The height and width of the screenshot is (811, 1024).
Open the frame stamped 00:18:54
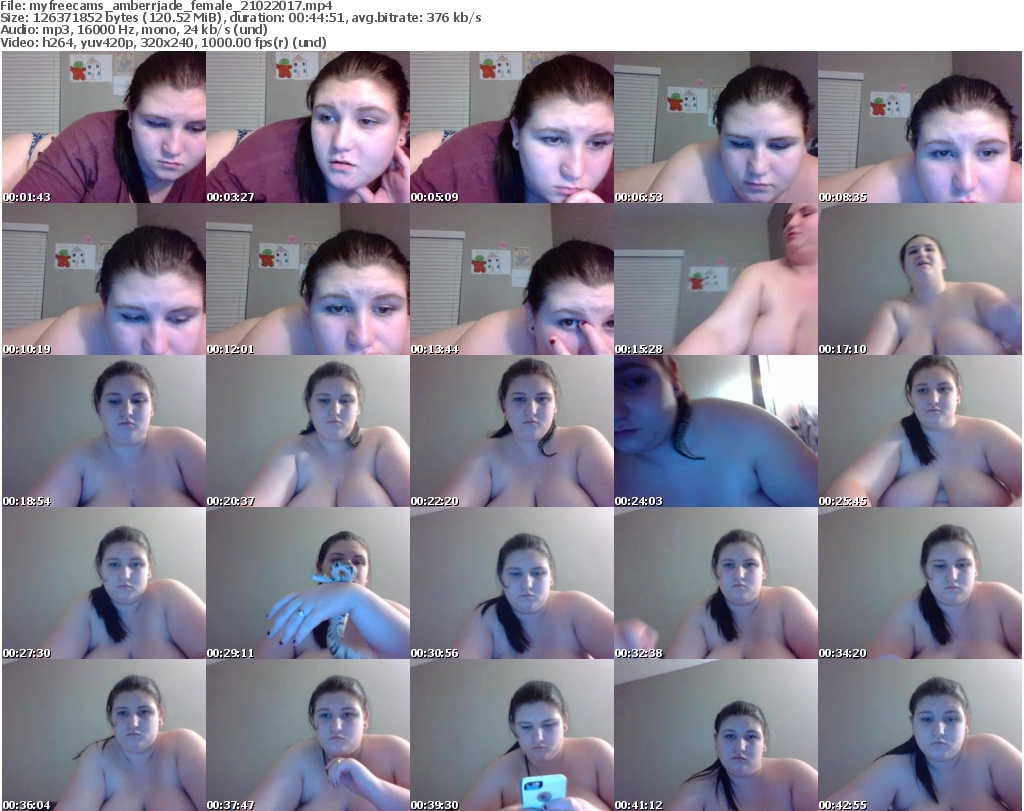coord(104,432)
